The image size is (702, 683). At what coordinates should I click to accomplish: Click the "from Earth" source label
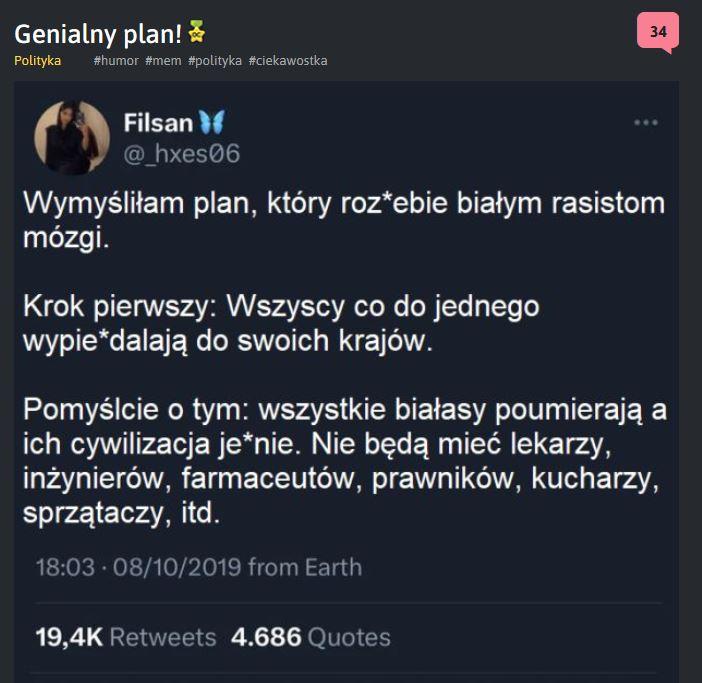tap(305, 568)
